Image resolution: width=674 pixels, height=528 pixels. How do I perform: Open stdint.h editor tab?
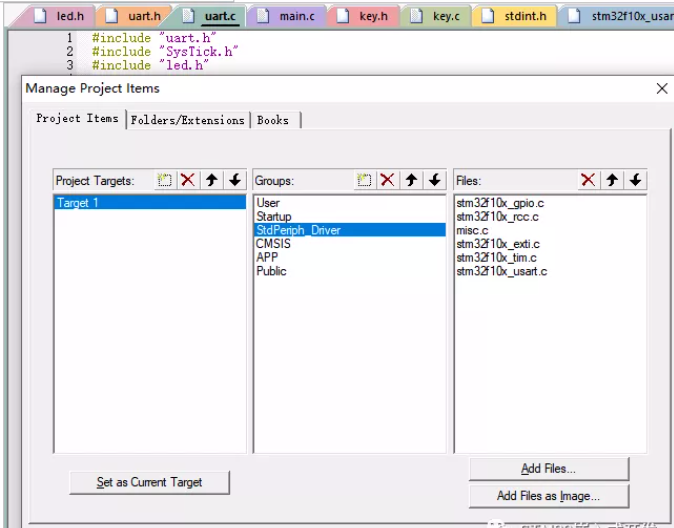(x=514, y=16)
